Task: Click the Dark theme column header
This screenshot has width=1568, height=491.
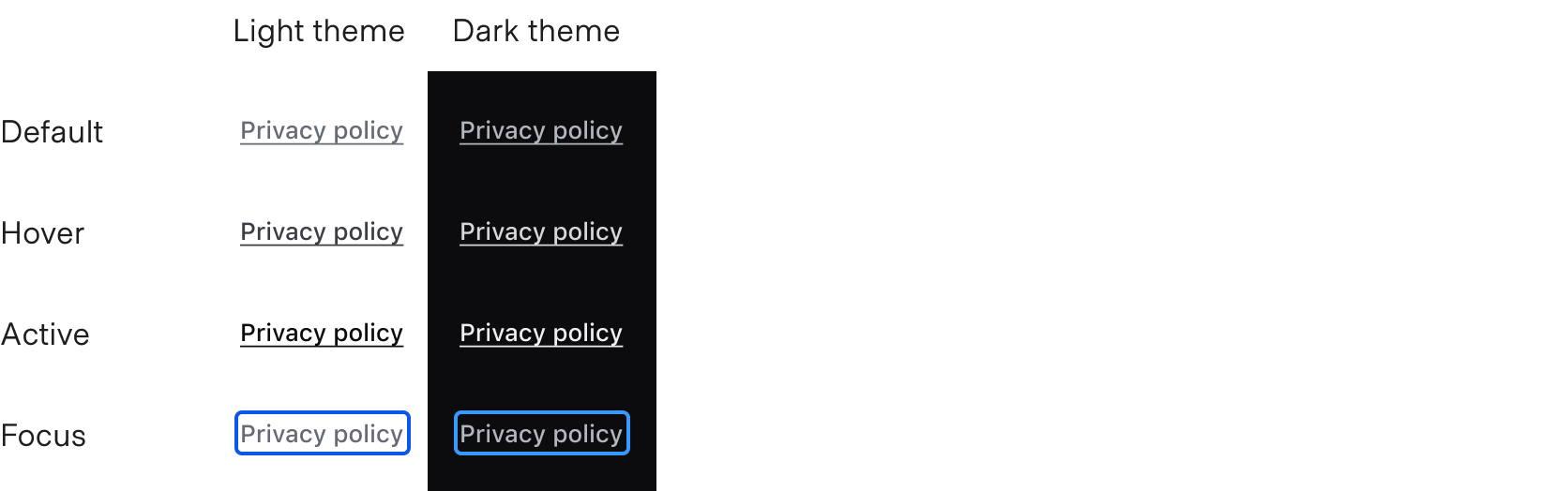Action: (535, 31)
